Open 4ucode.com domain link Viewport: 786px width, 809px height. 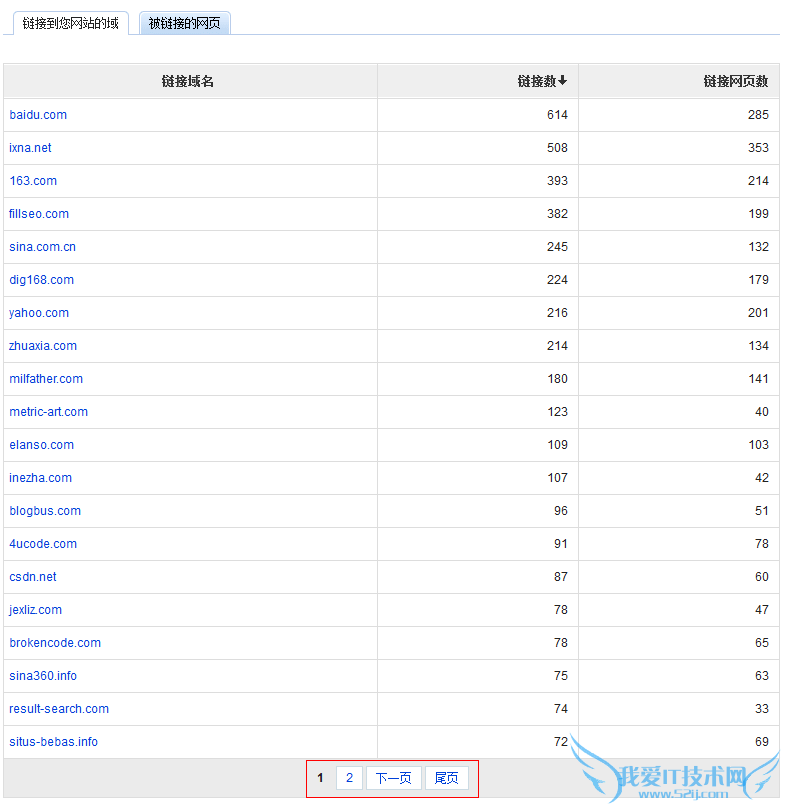(x=43, y=544)
